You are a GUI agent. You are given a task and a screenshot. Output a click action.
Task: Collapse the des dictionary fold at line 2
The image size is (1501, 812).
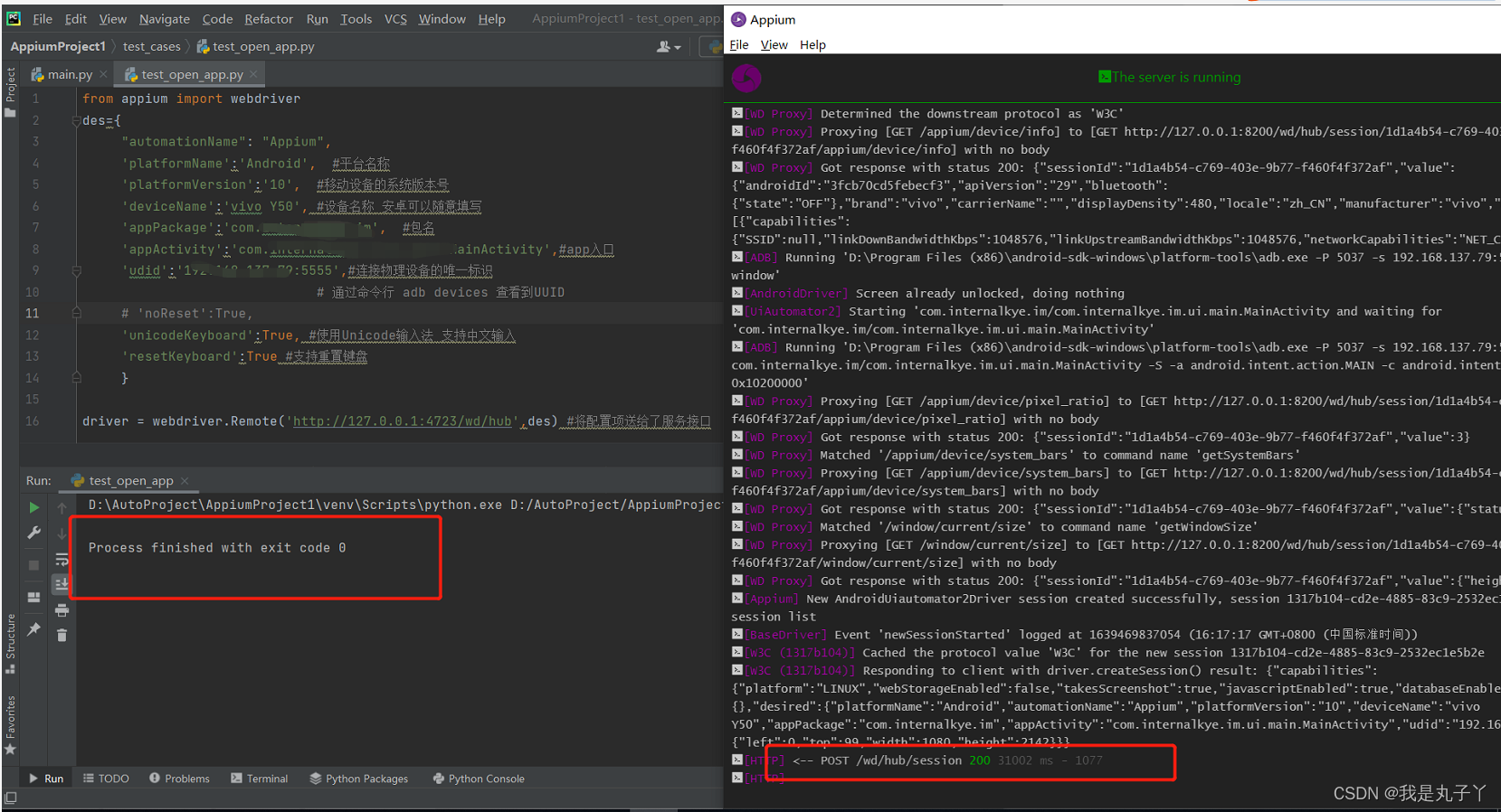pos(77,120)
